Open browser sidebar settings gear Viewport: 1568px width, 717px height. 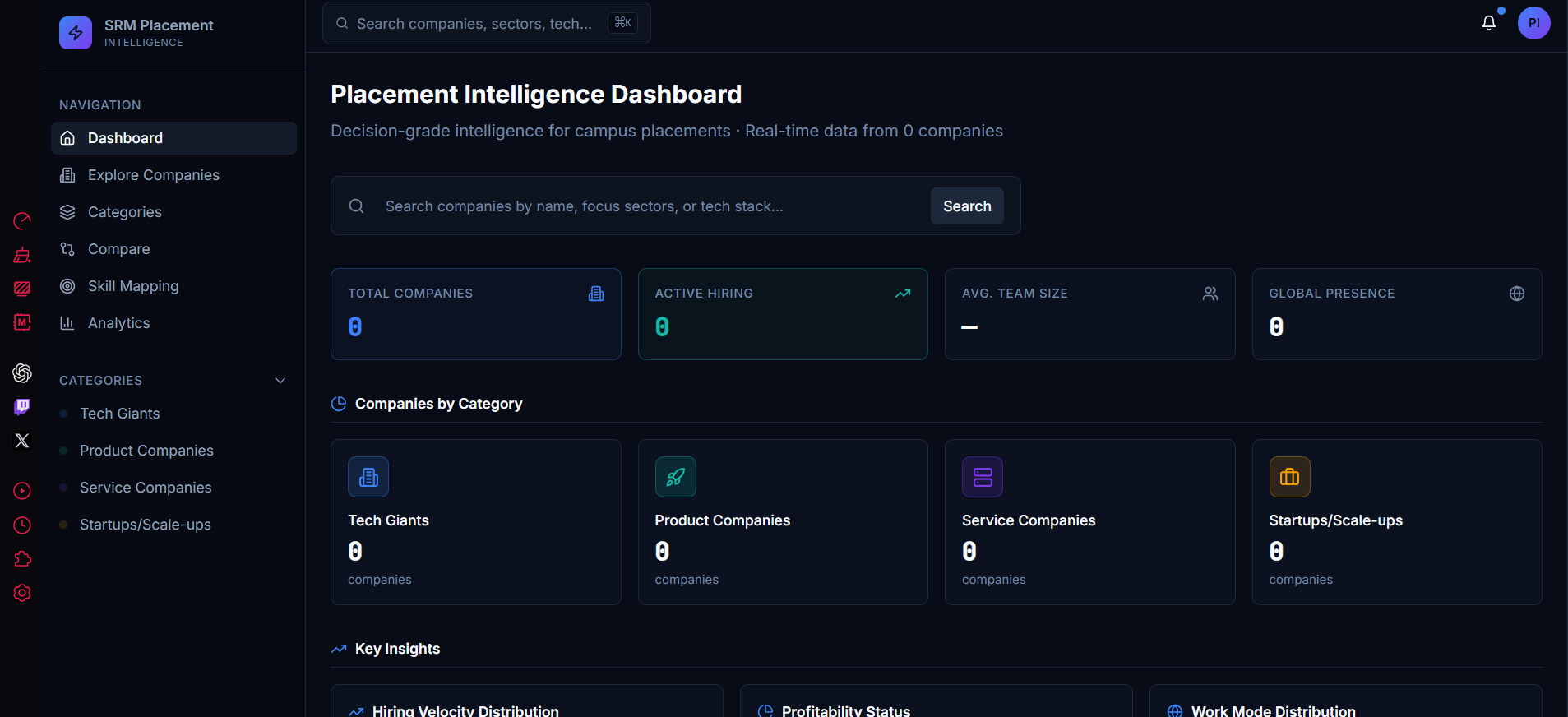click(x=22, y=593)
